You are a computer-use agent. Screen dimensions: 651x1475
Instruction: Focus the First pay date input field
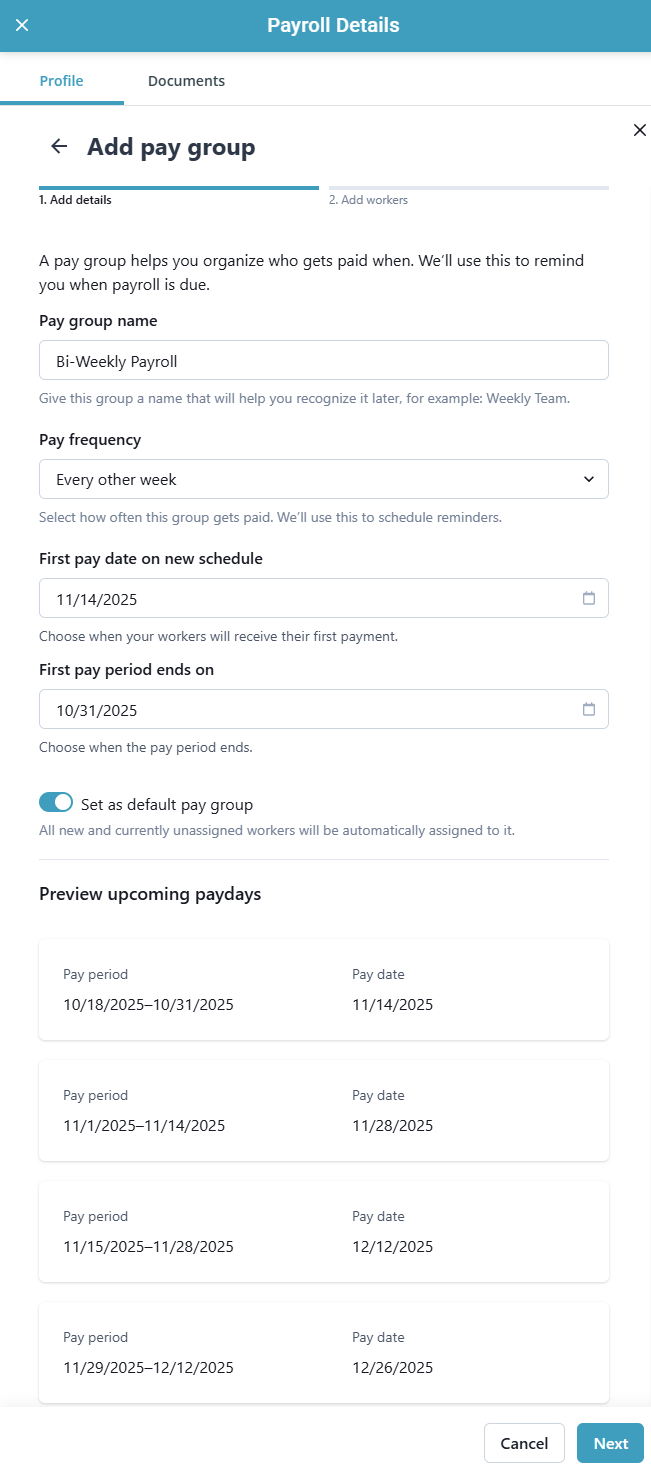(300, 598)
